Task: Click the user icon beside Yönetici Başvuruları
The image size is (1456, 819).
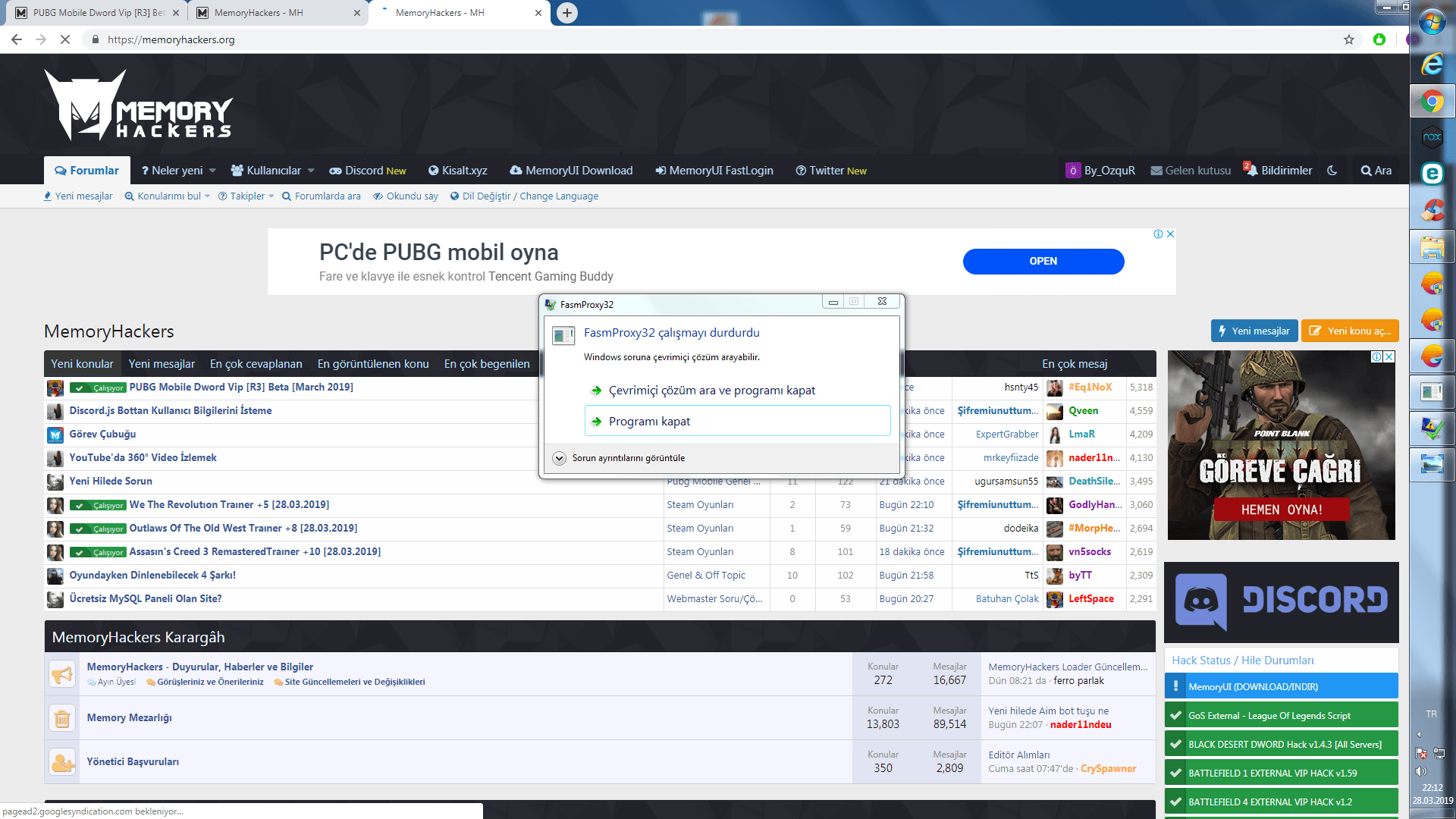Action: point(62,761)
